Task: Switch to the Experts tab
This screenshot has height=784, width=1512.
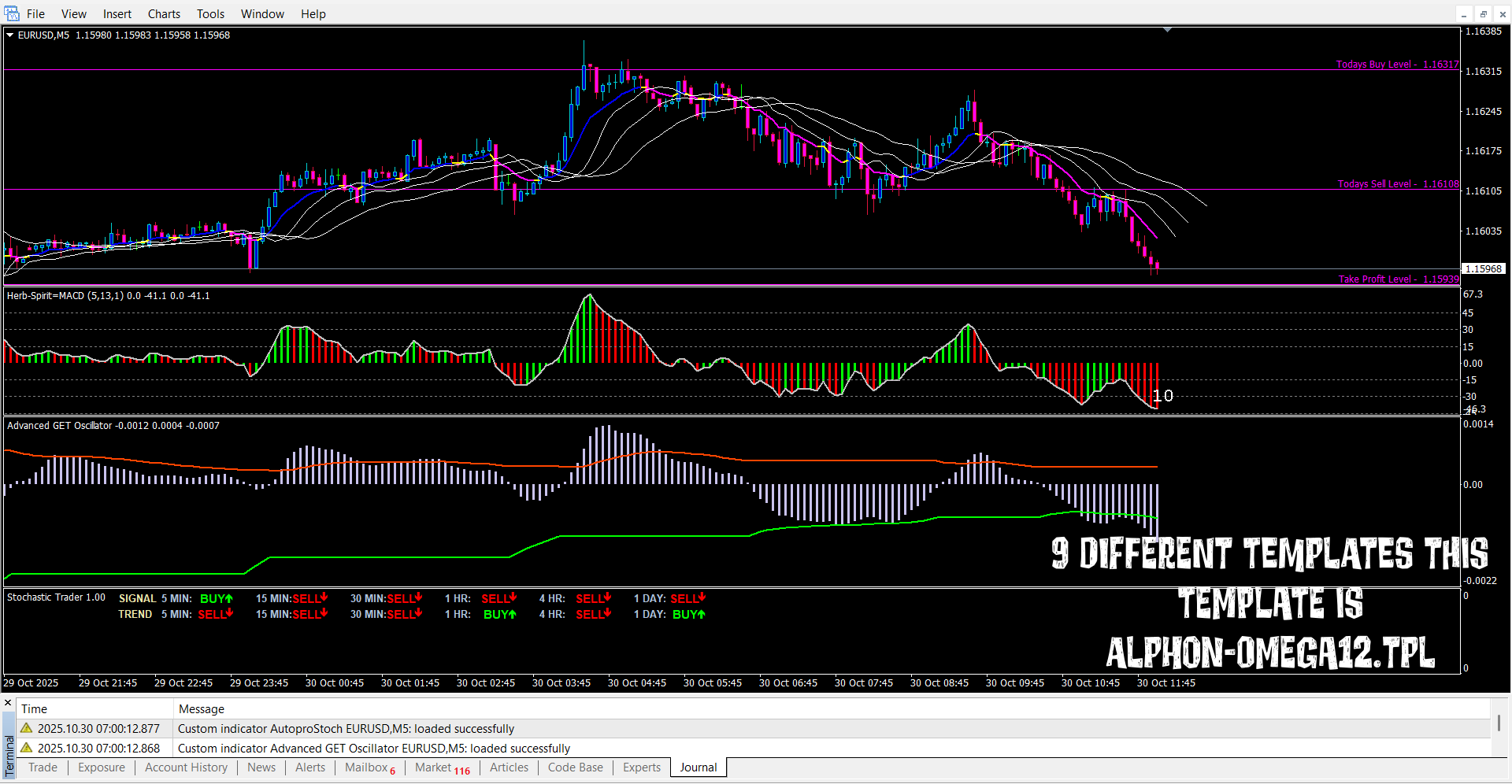Action: 641,767
